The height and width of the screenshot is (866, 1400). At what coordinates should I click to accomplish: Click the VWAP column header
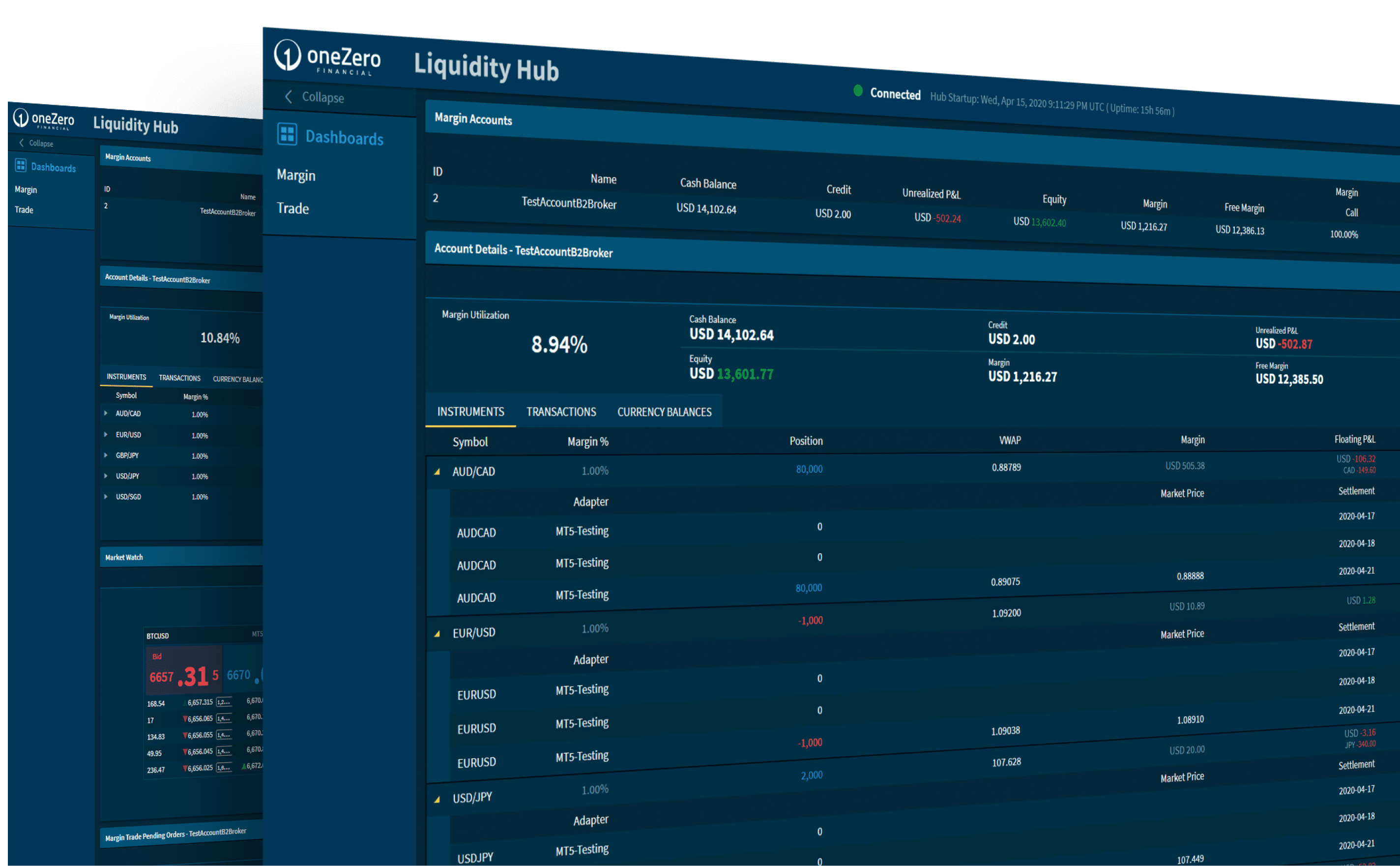point(1010,440)
